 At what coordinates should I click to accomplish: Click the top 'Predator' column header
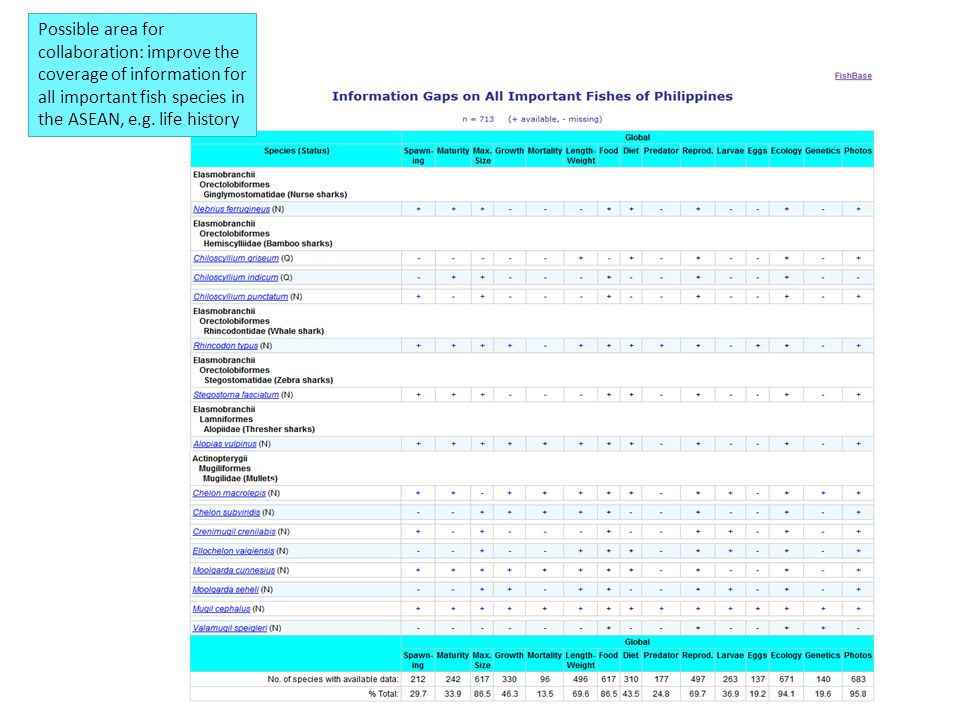(661, 151)
